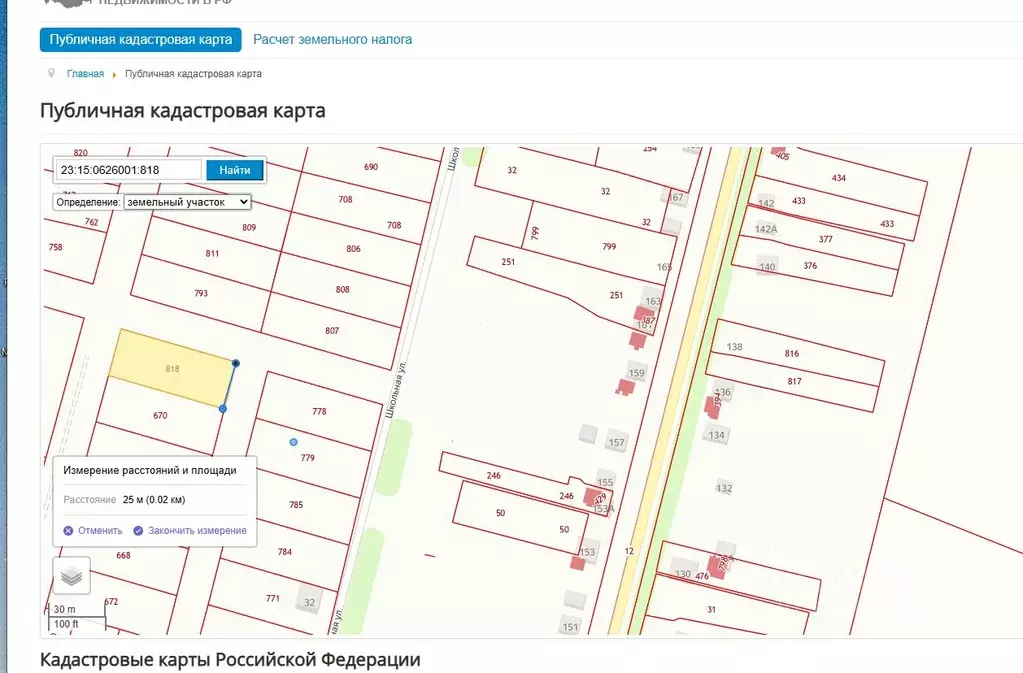
Task: Open the 'Расчет земельного налога' tab
Action: [x=332, y=40]
